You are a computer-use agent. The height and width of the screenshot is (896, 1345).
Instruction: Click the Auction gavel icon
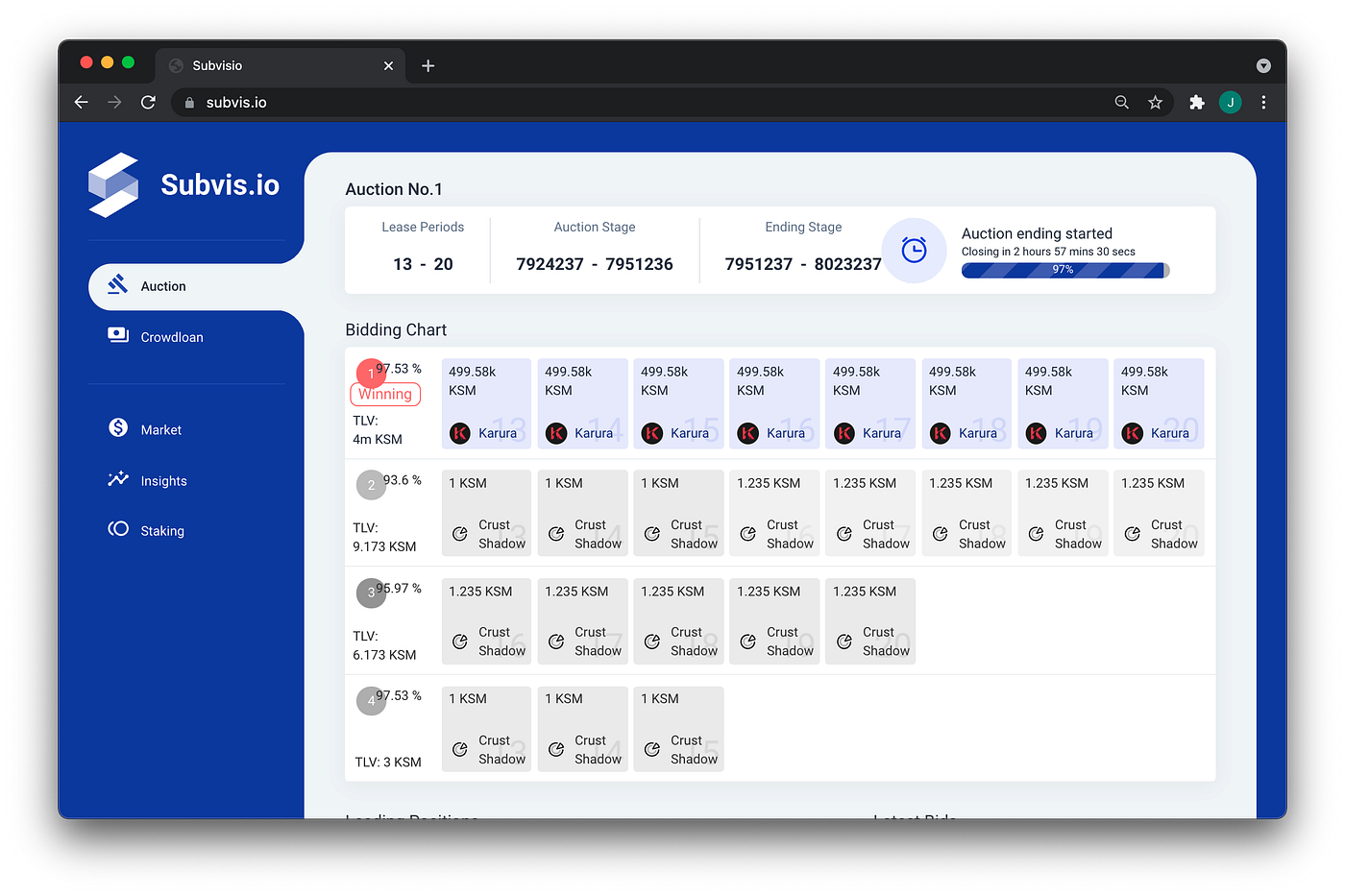[118, 284]
